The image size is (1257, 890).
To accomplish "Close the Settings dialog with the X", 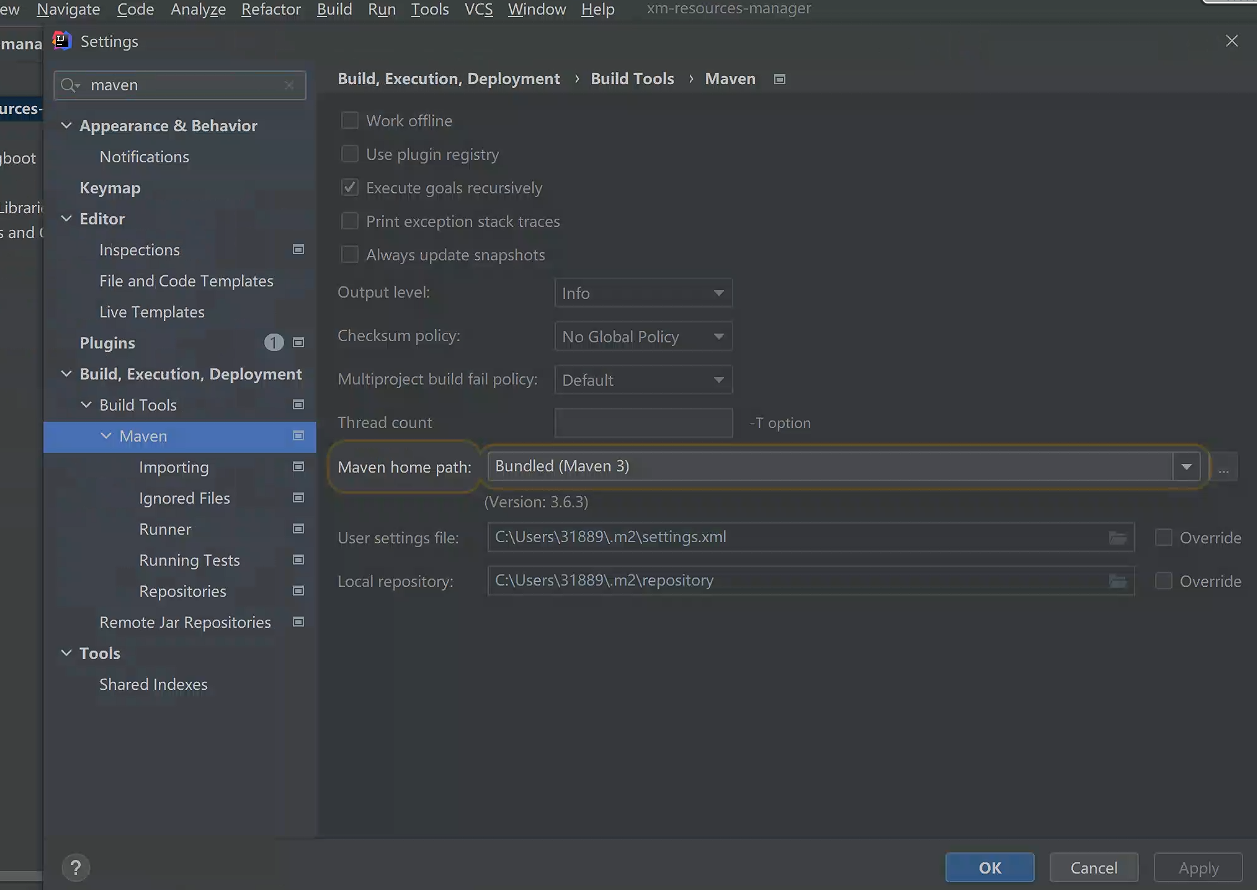I will [1231, 41].
